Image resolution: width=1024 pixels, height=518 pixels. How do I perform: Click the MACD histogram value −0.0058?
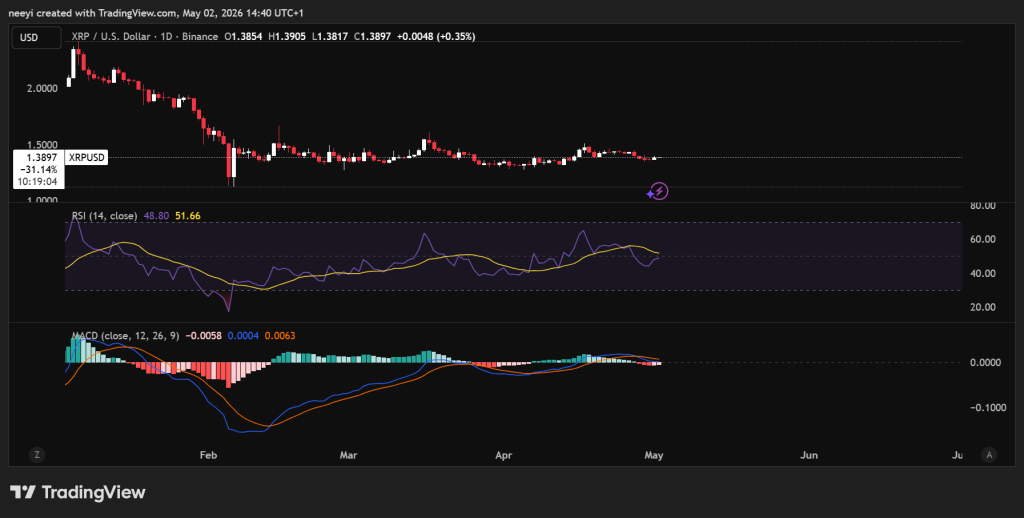pyautogui.click(x=204, y=336)
